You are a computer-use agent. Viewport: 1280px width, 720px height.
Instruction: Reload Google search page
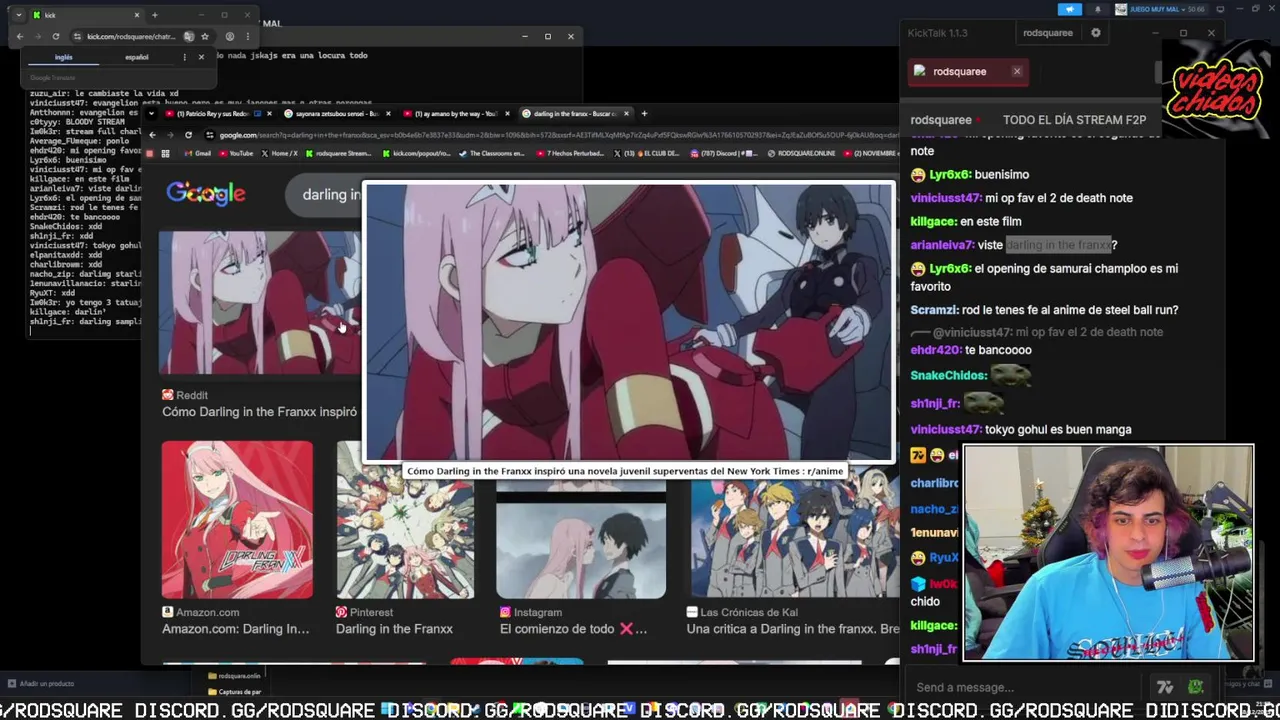coord(188,135)
